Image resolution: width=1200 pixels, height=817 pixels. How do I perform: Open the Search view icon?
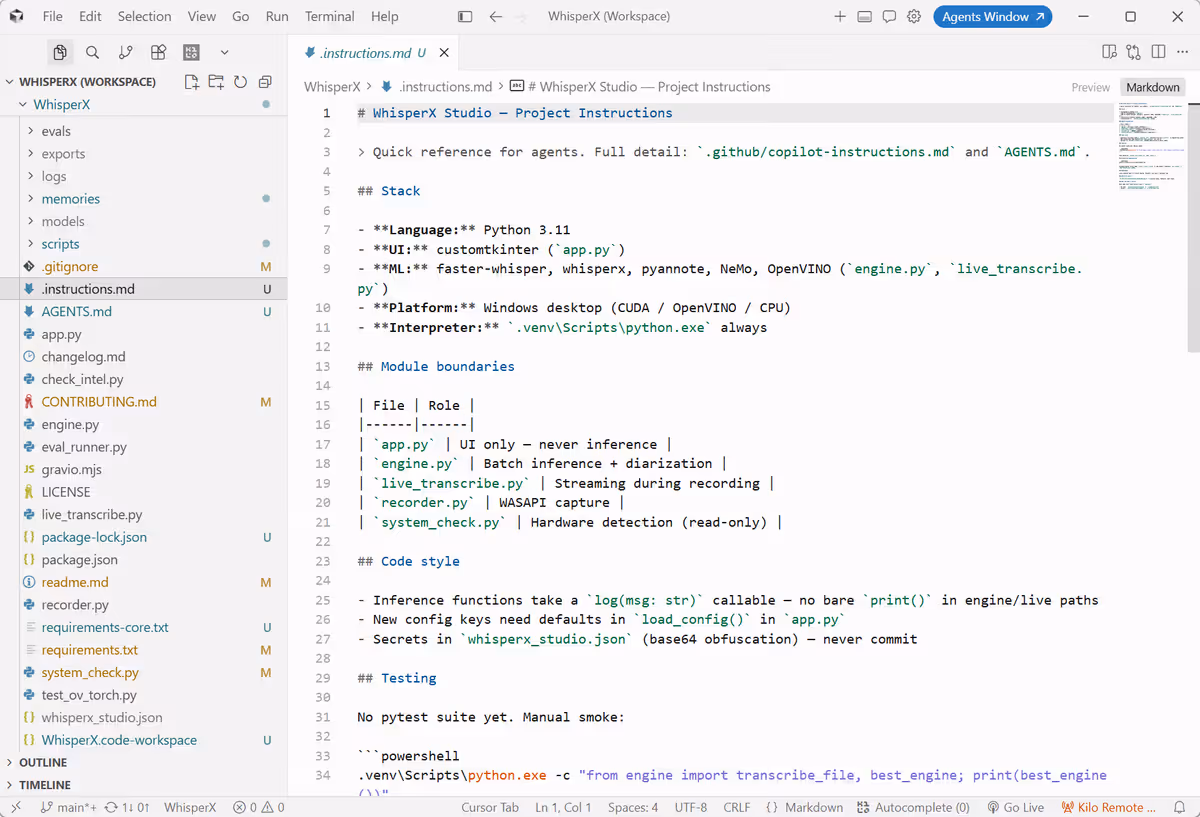(92, 52)
